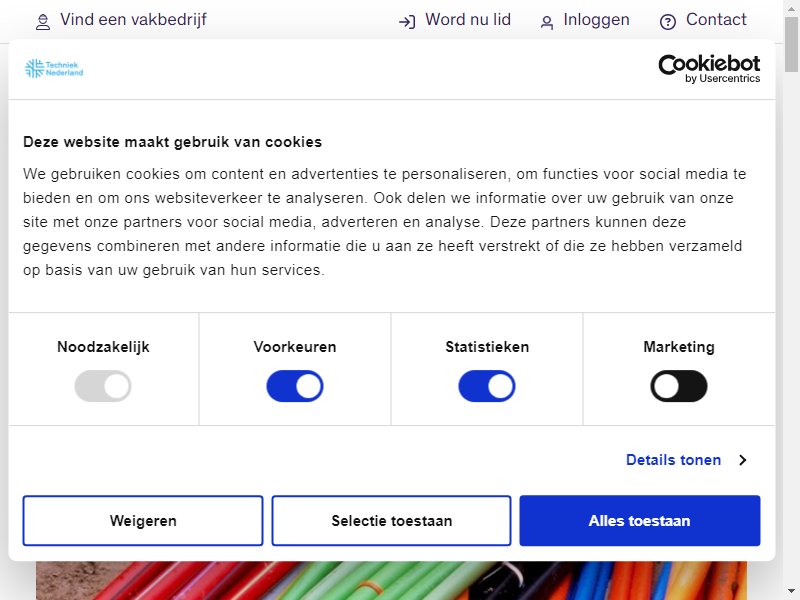
Task: Turn off the Statistieken cookies switch
Action: click(x=487, y=386)
